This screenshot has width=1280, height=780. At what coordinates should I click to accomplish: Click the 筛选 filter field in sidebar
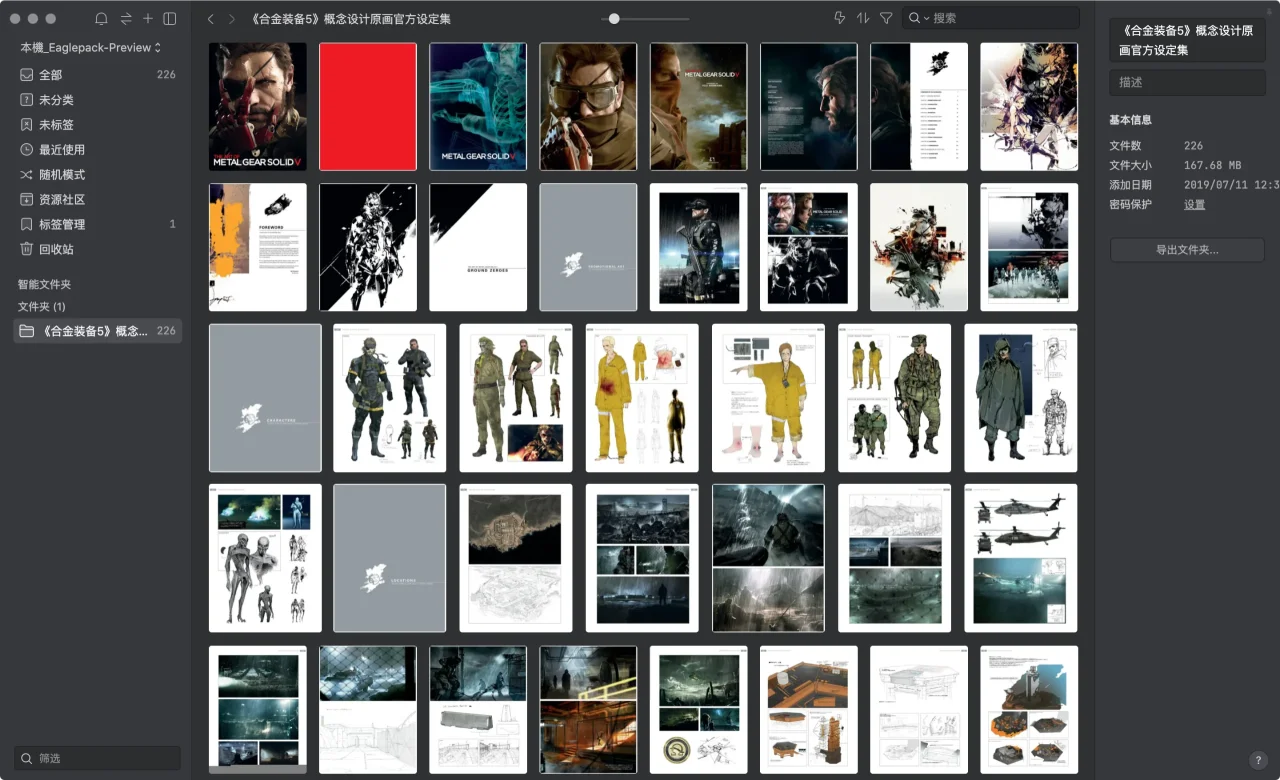(x=97, y=758)
